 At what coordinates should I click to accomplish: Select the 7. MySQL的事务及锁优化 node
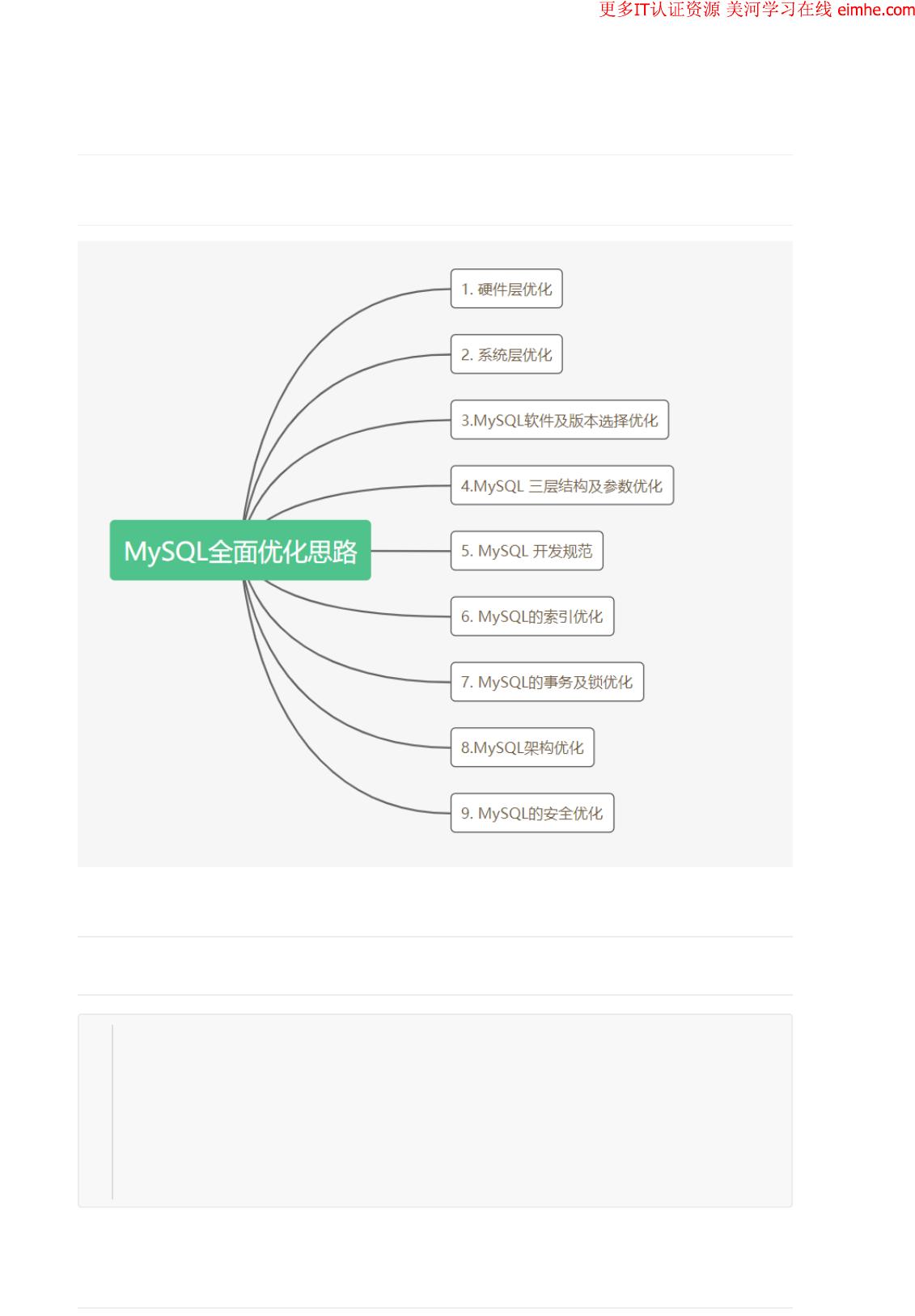(547, 682)
